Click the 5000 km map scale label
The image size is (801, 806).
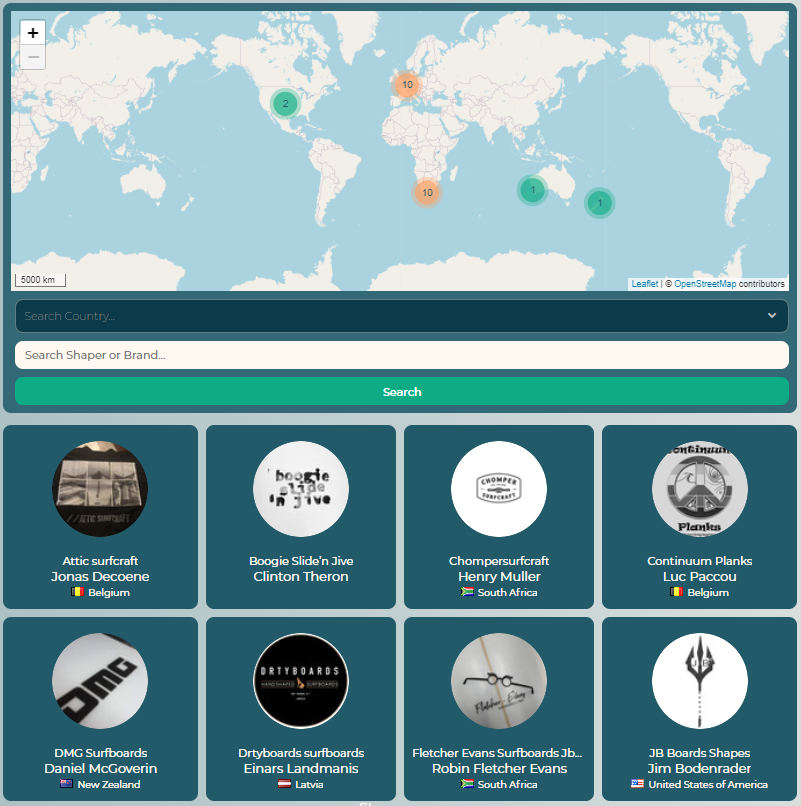[41, 280]
